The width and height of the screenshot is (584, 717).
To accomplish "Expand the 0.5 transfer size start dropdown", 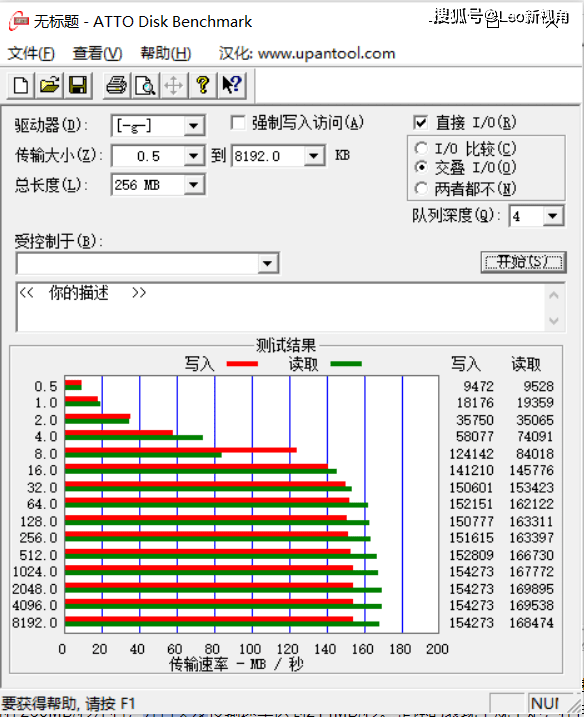I will pos(193,156).
